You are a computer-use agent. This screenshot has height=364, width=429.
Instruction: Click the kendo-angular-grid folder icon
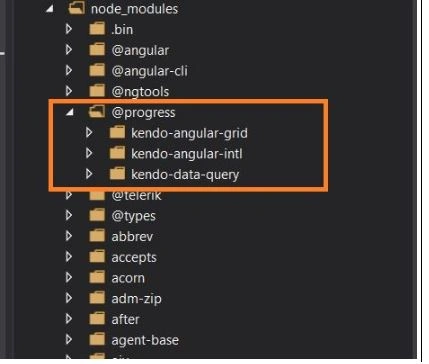pyautogui.click(x=117, y=132)
